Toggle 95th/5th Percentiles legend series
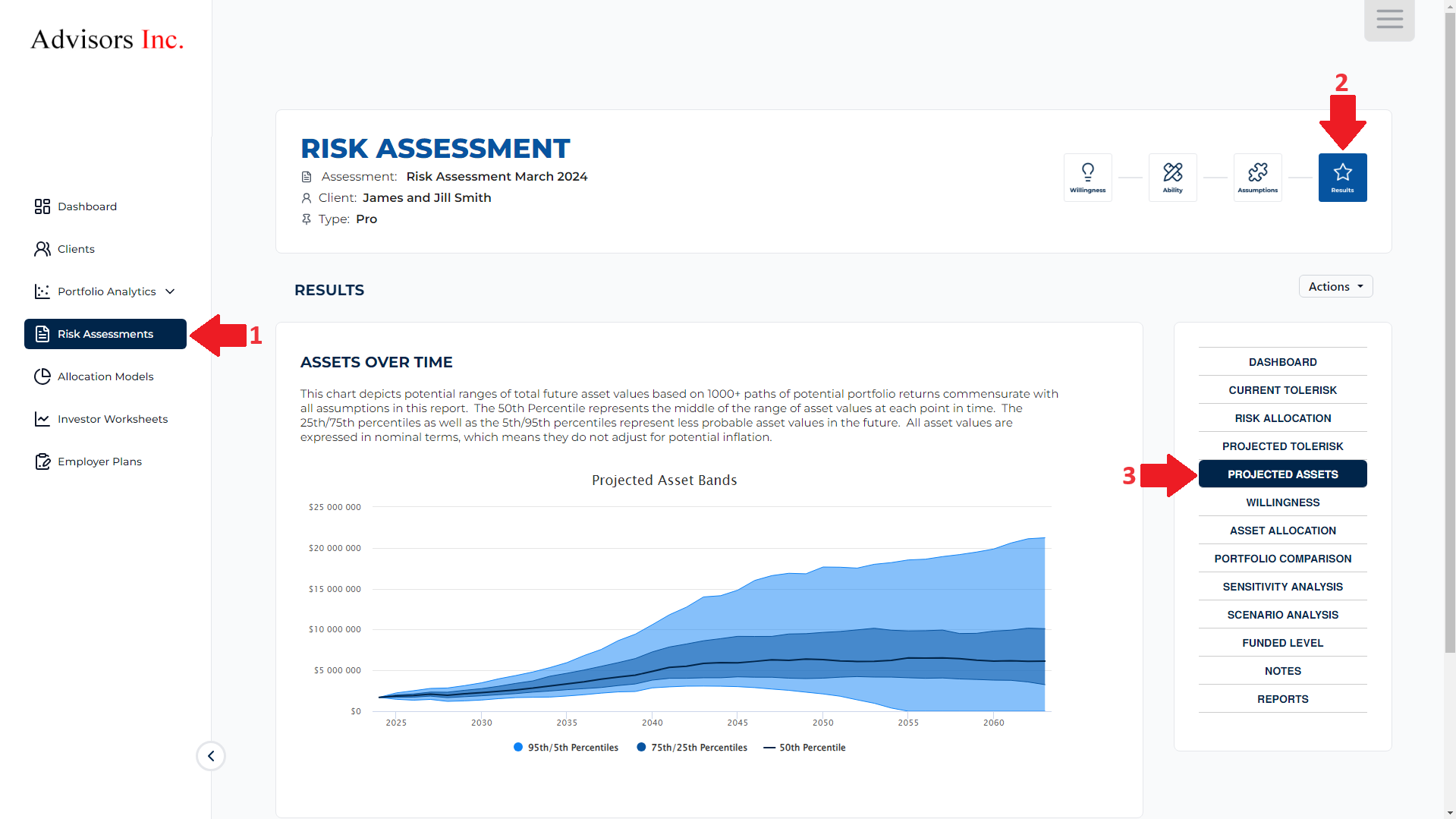Viewport: 1456px width, 819px height. [566, 748]
